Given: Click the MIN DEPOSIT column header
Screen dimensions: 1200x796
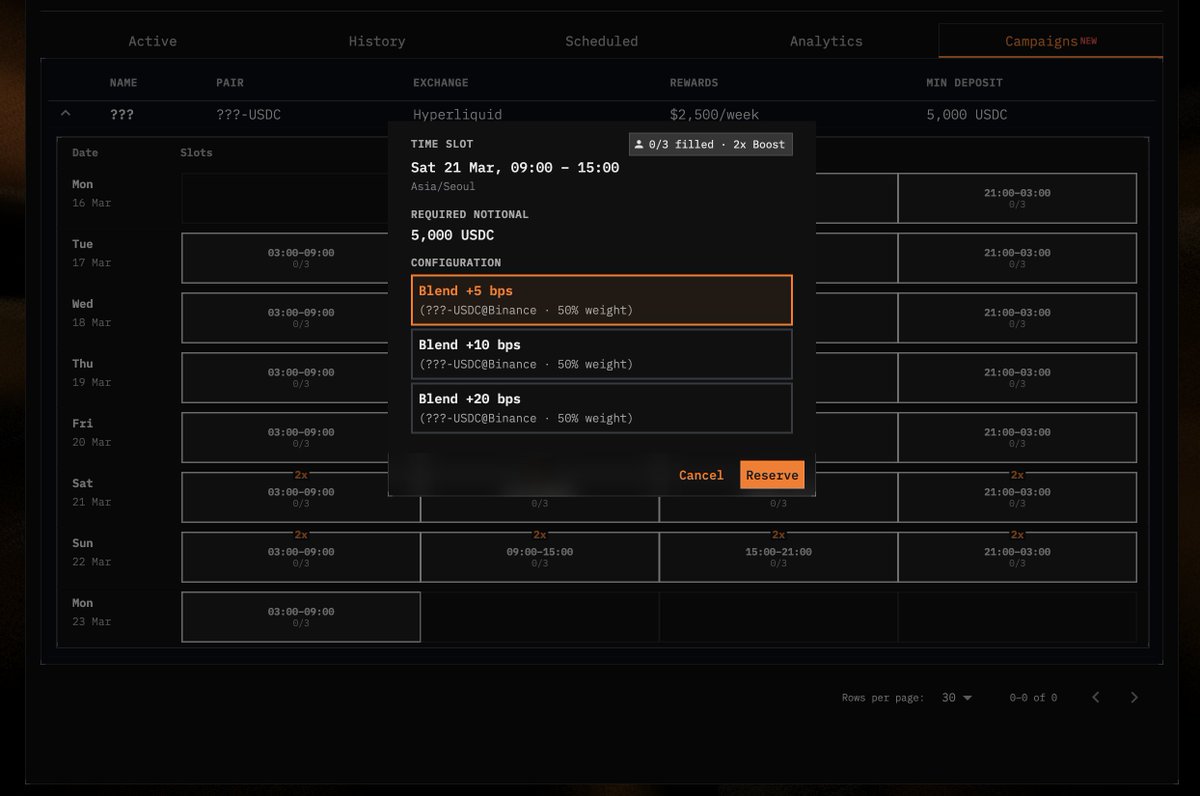Looking at the screenshot, I should 965,83.
